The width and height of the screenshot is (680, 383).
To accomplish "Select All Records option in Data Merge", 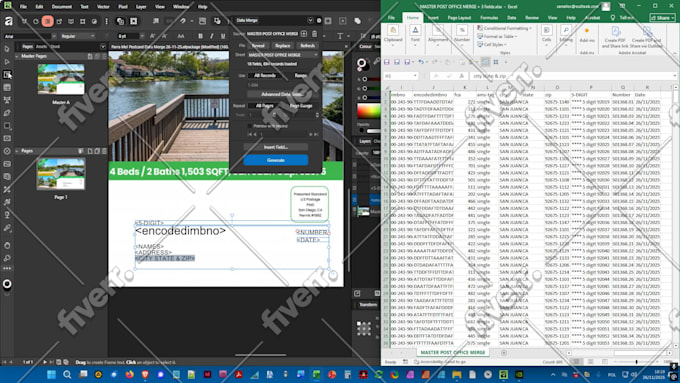I will pyautogui.click(x=265, y=75).
